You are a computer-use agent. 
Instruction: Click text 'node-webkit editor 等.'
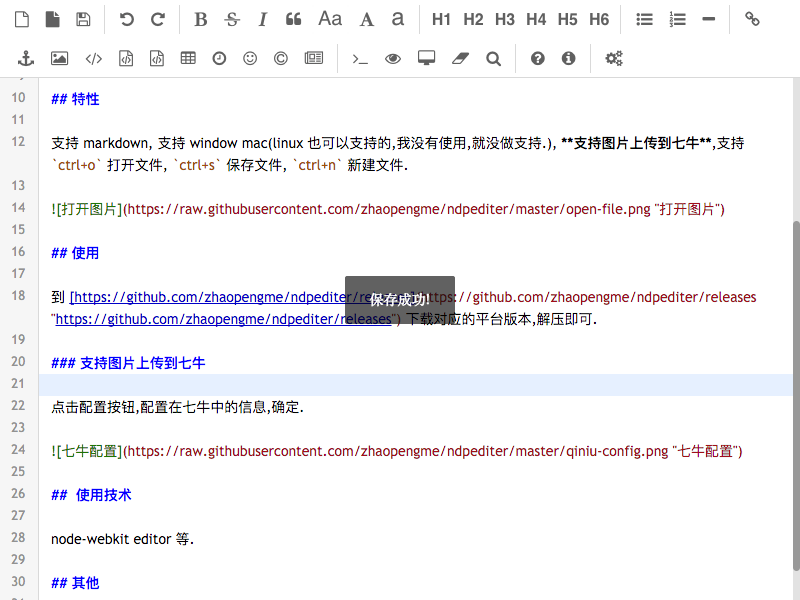tap(122, 539)
